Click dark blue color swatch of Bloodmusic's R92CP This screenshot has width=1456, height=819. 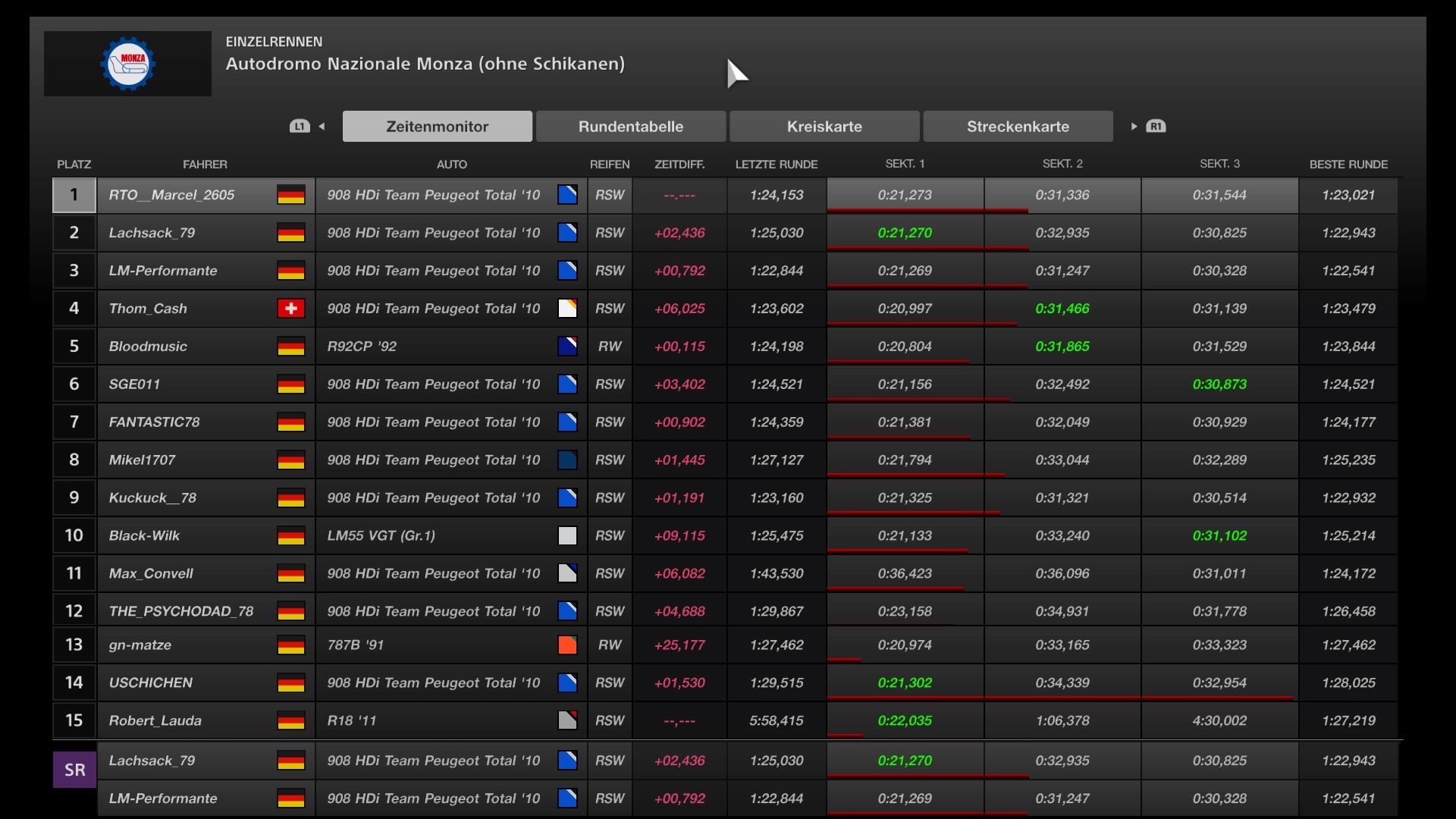click(567, 347)
